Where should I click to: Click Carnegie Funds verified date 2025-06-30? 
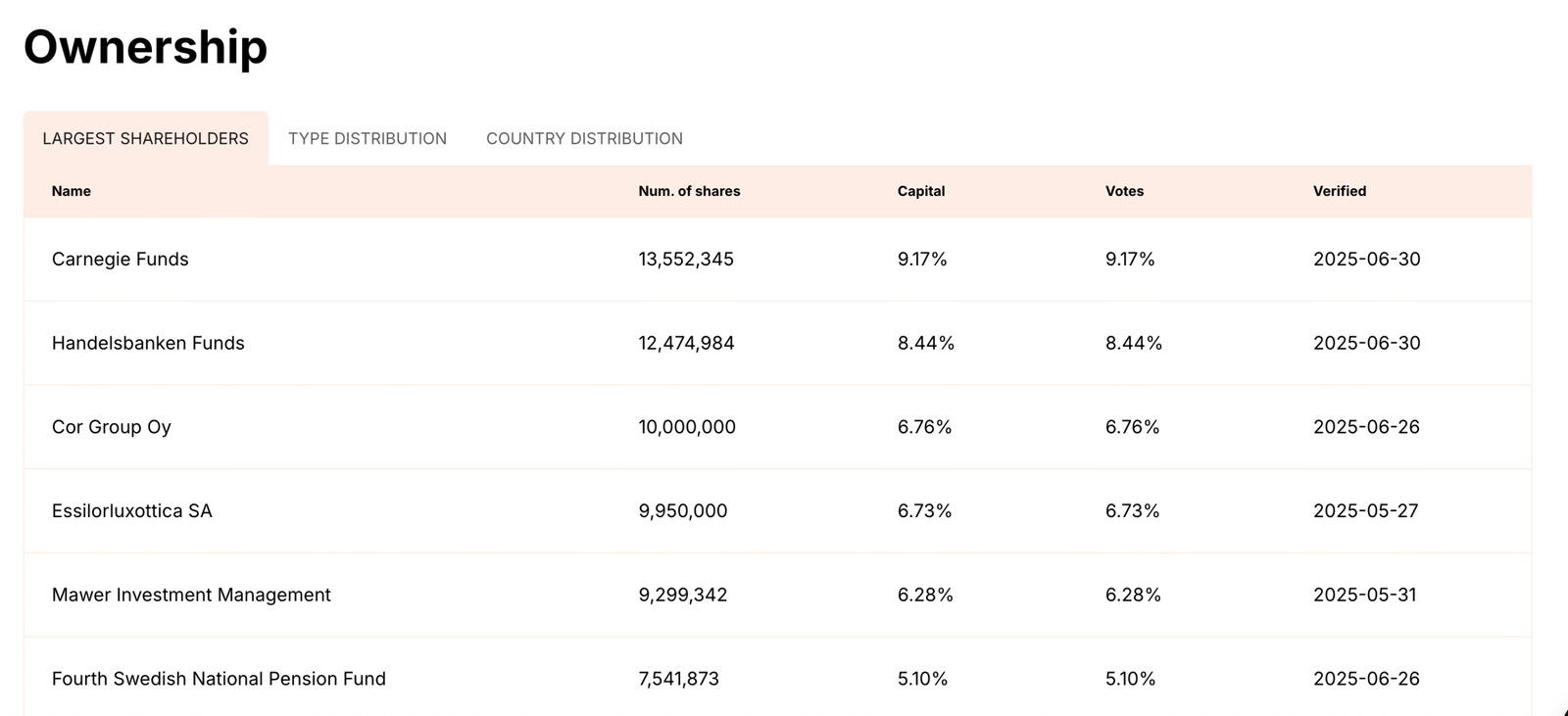point(1367,259)
